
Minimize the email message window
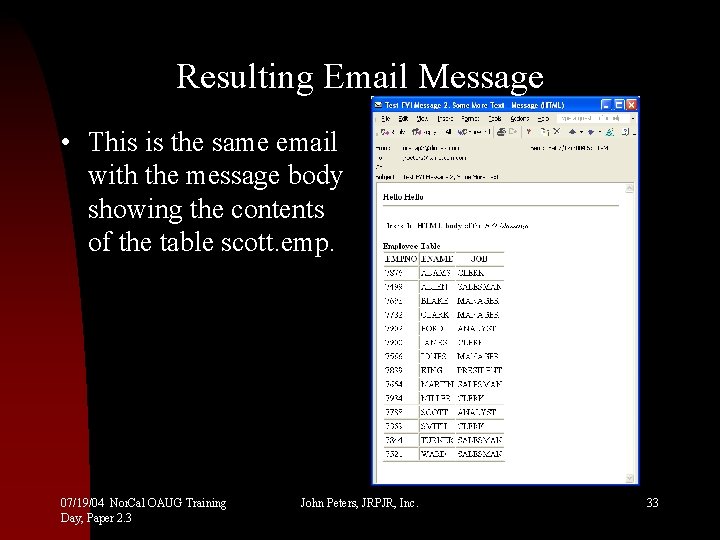click(x=606, y=105)
